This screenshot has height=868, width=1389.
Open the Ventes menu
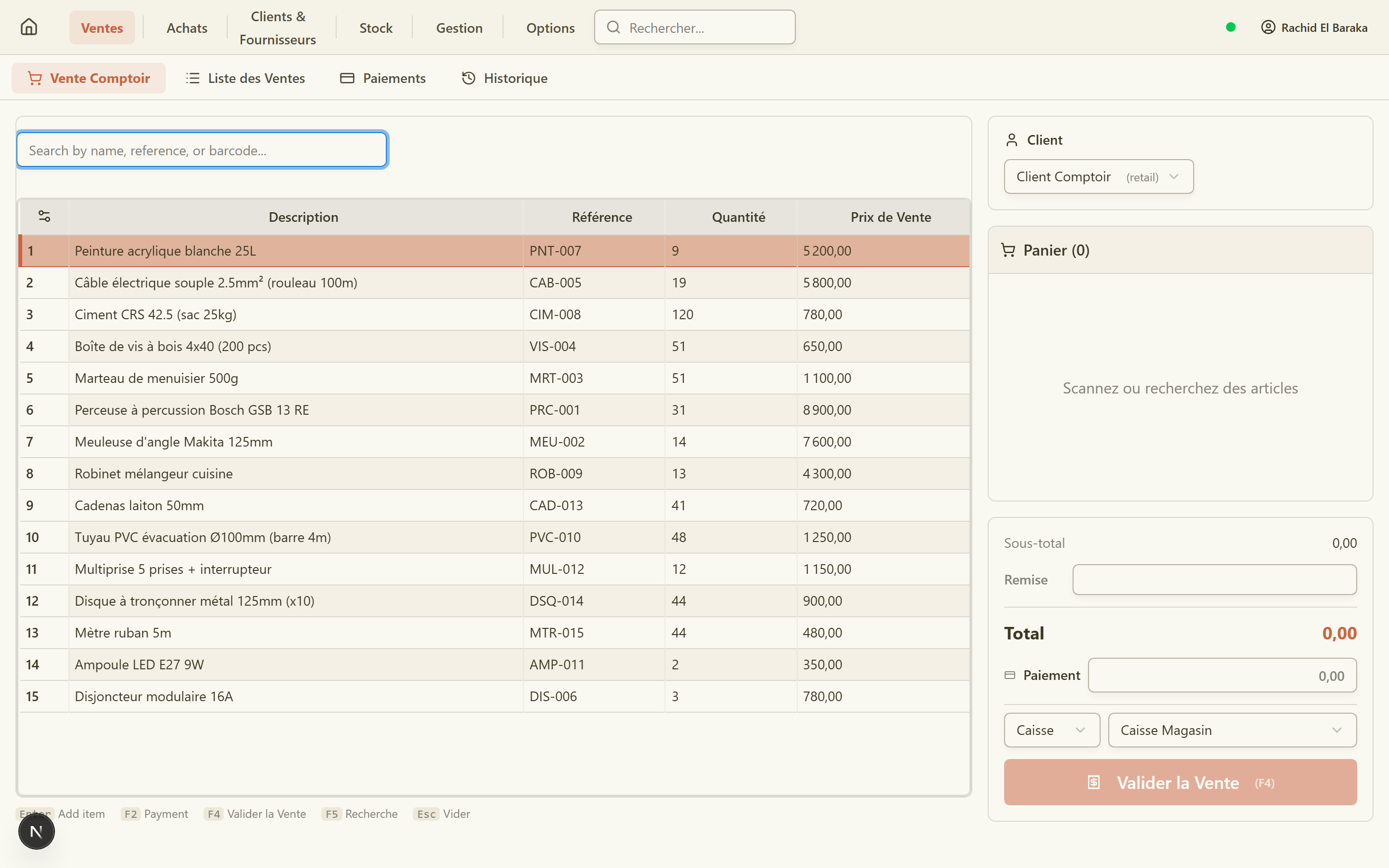(x=102, y=27)
